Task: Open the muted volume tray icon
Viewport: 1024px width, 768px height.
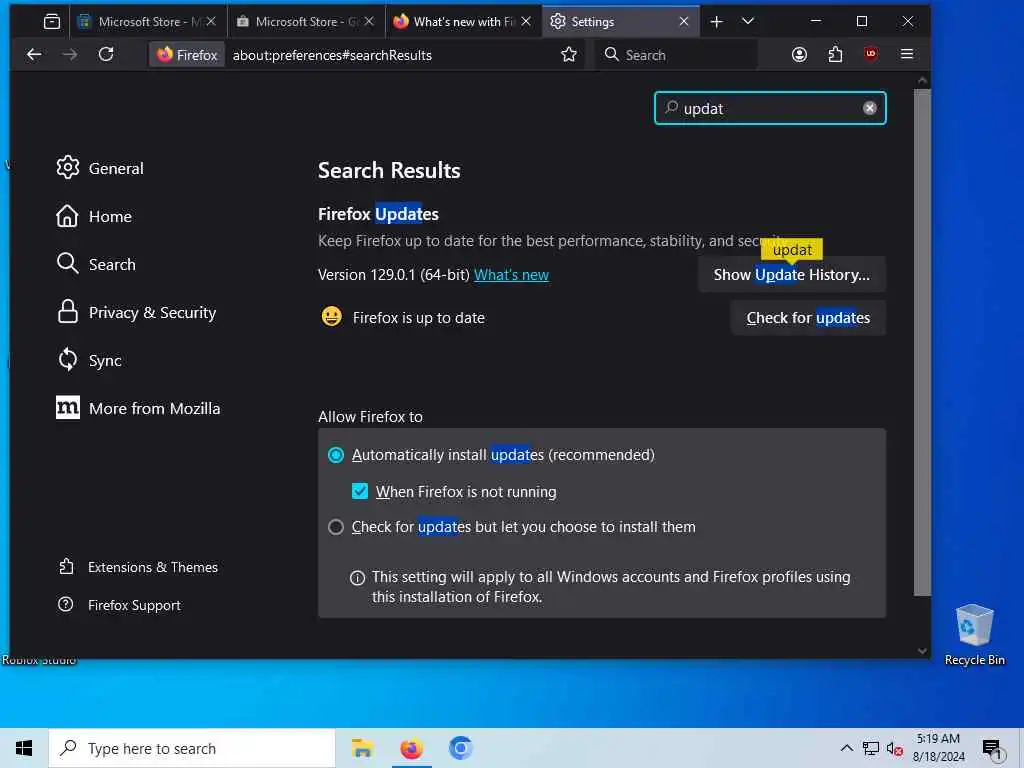Action: click(x=895, y=748)
